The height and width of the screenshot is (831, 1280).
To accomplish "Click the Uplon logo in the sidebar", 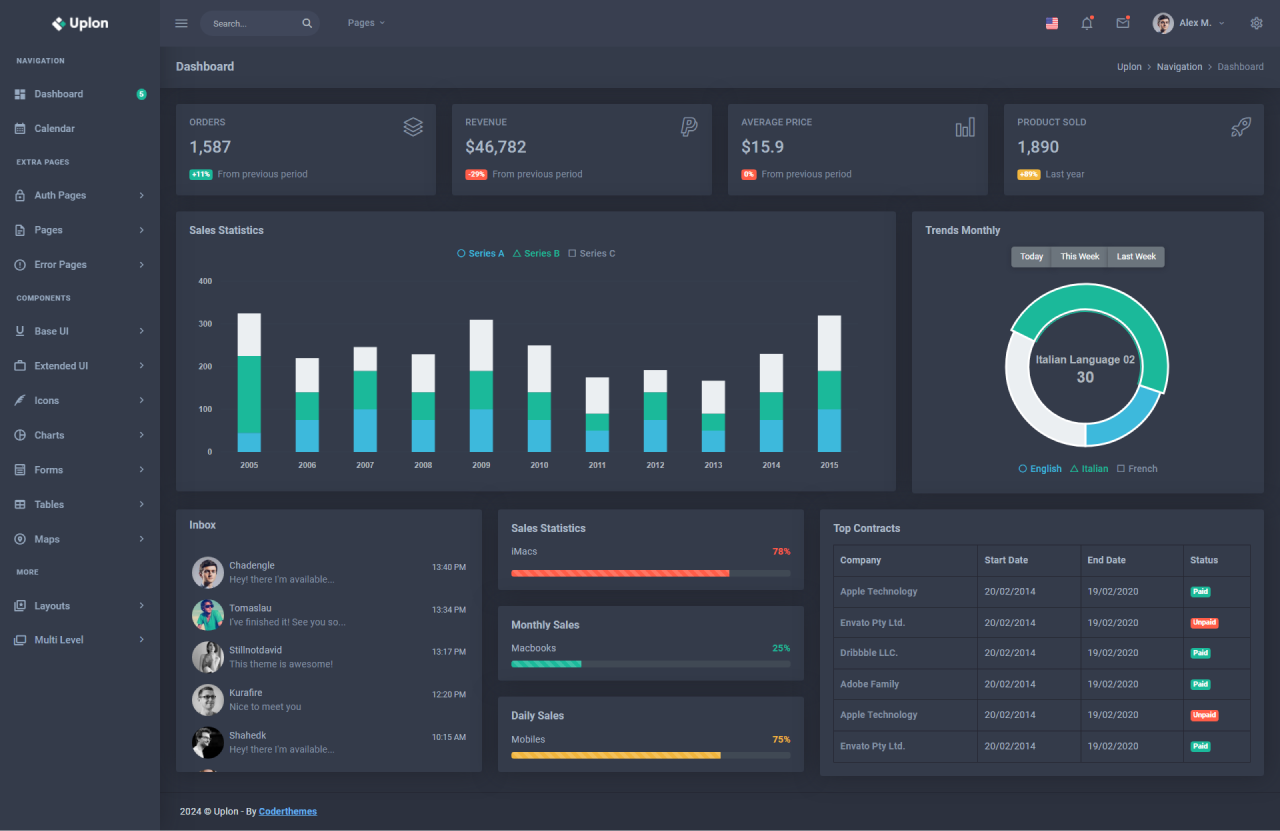I will (80, 23).
